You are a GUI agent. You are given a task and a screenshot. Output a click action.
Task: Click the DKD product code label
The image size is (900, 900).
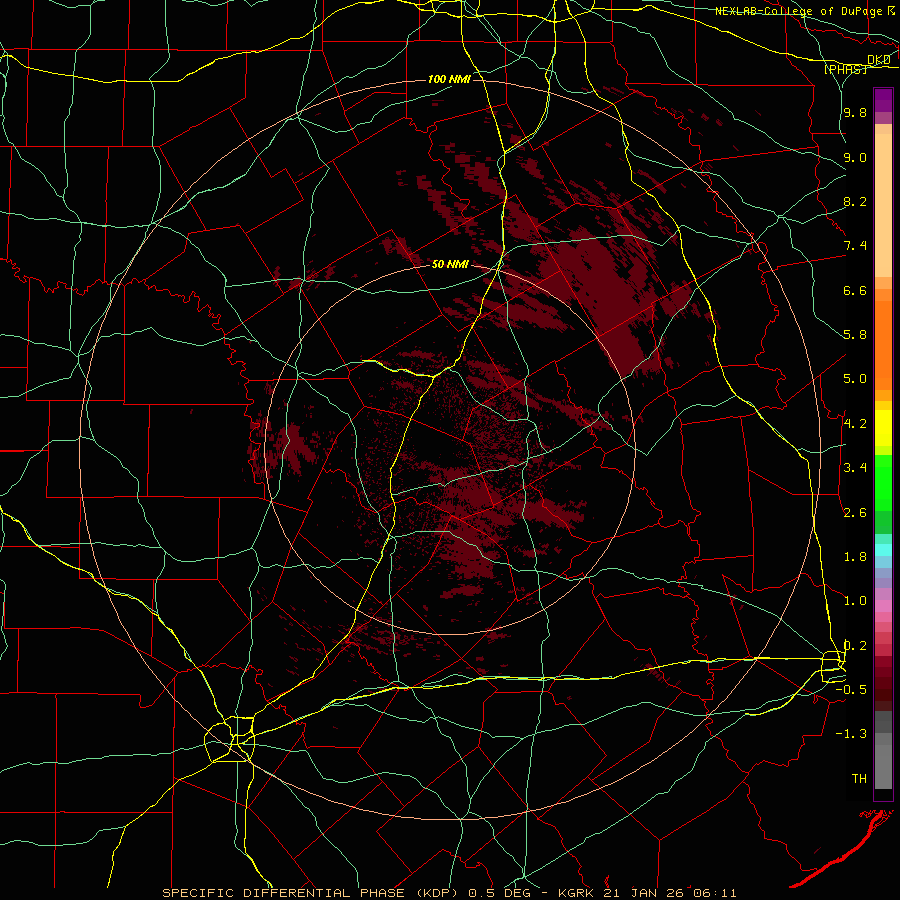pyautogui.click(x=879, y=60)
